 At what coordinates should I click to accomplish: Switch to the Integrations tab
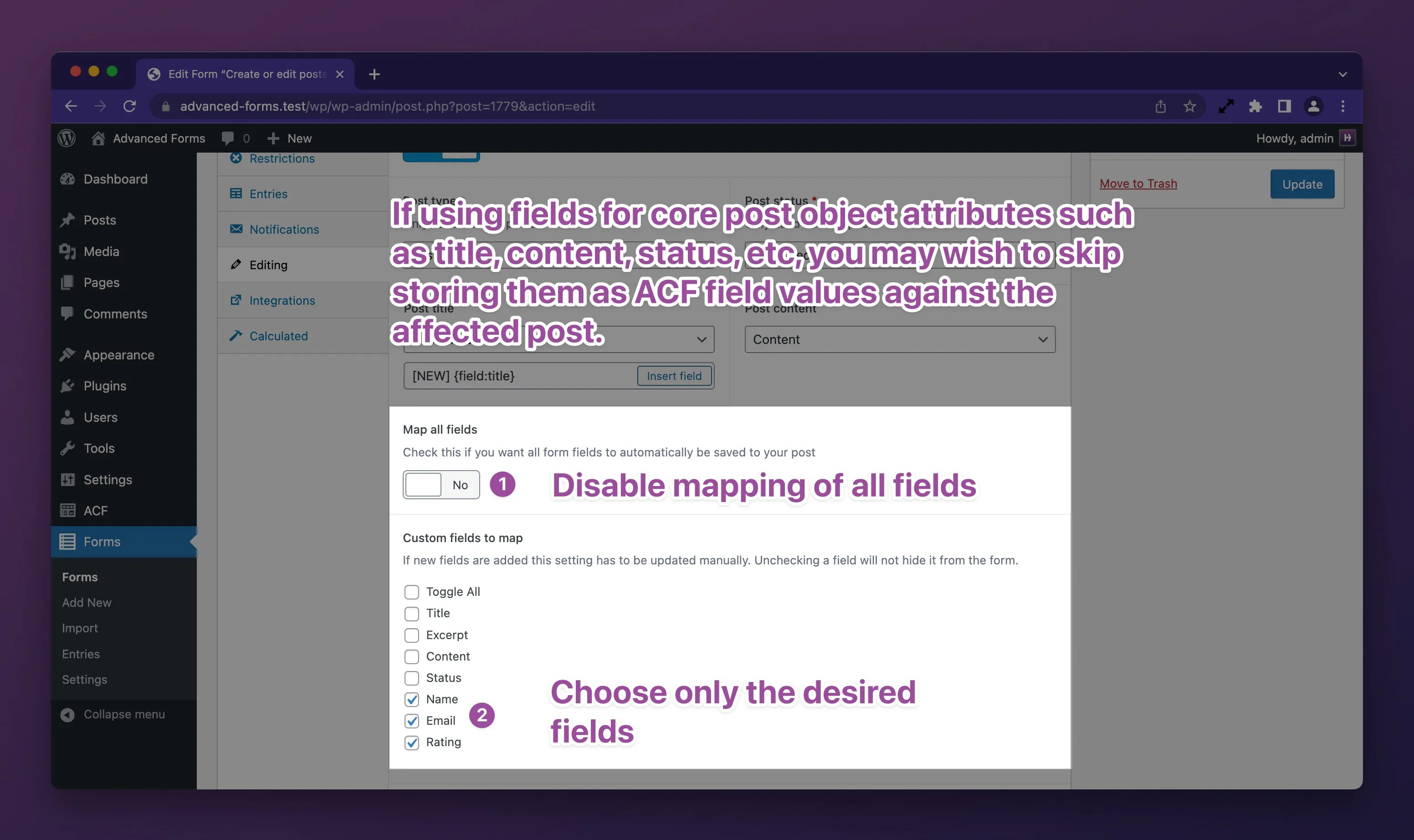tap(303, 301)
